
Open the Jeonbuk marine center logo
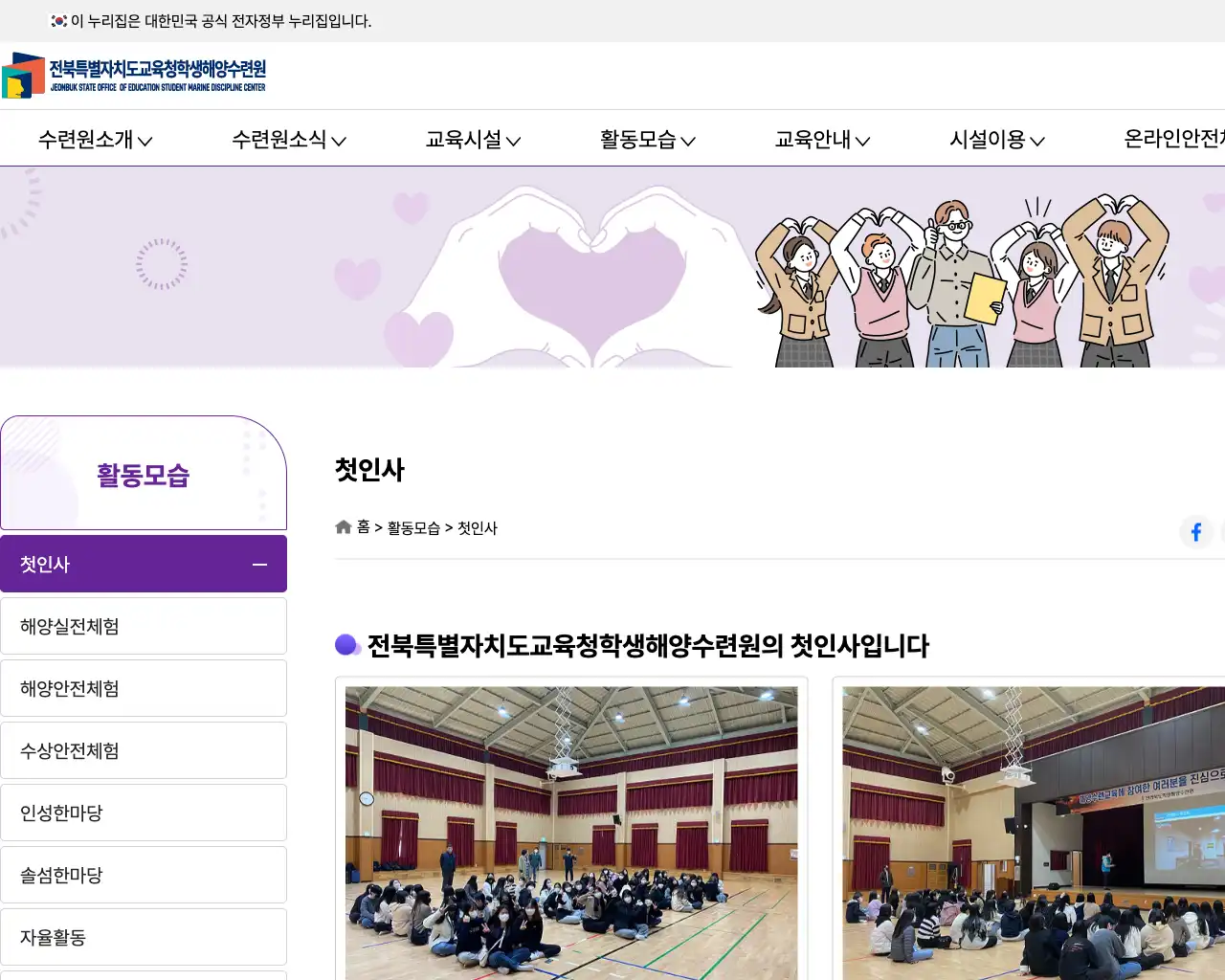pos(134,76)
